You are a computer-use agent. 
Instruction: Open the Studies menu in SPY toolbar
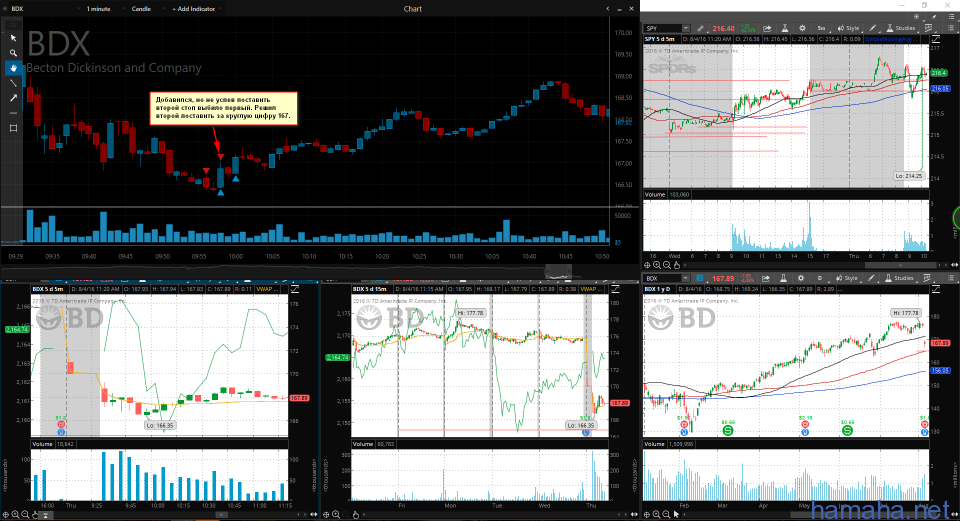pos(901,28)
